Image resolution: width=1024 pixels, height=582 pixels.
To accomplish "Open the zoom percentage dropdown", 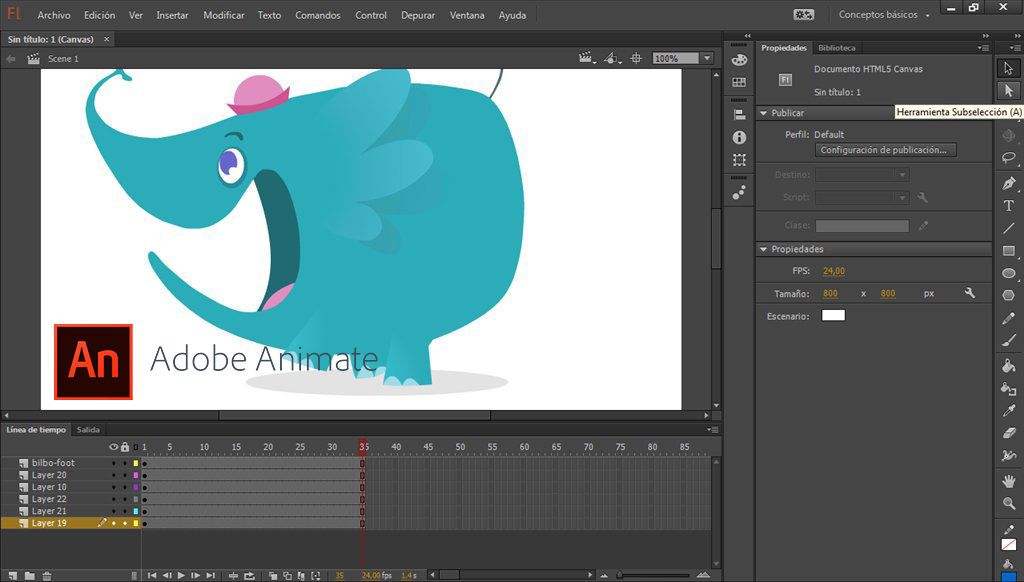I will click(708, 57).
